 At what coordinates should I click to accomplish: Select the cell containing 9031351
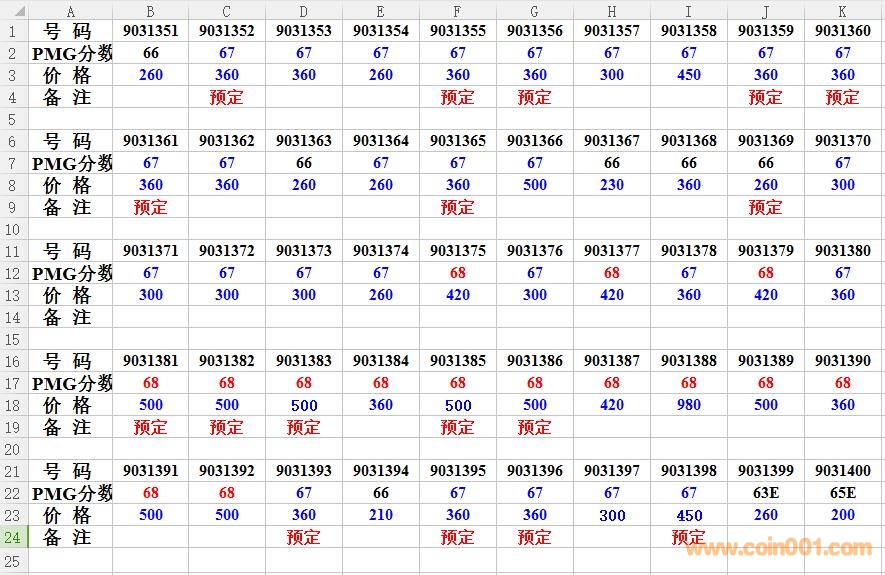(150, 31)
